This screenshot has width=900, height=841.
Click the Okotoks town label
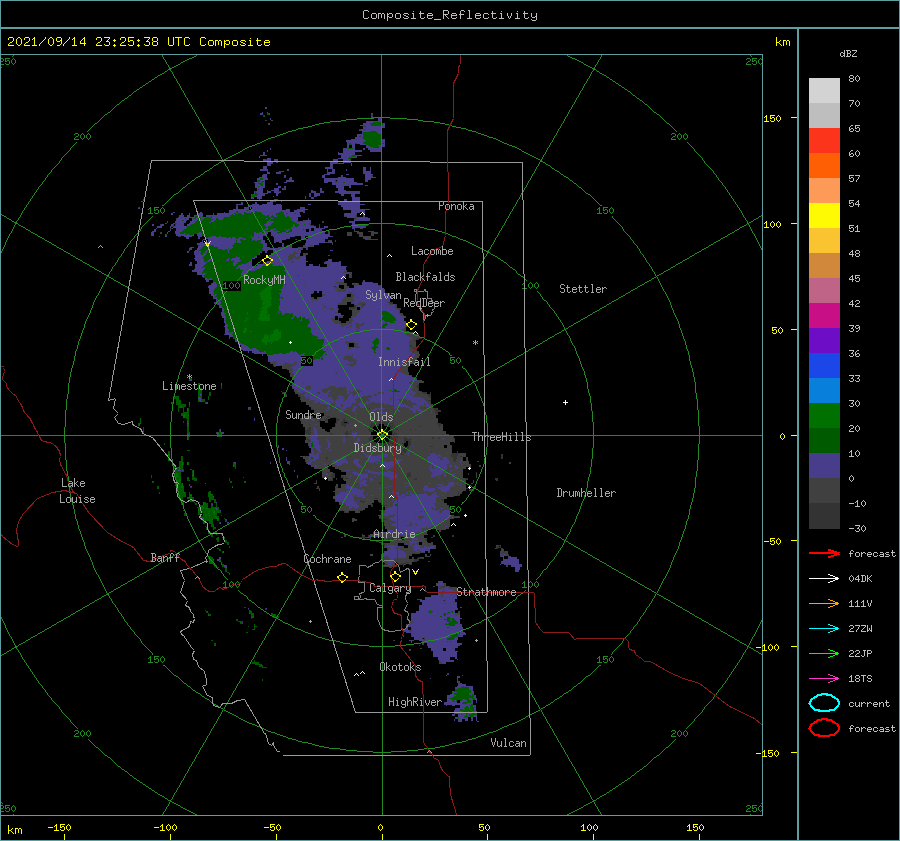[400, 667]
